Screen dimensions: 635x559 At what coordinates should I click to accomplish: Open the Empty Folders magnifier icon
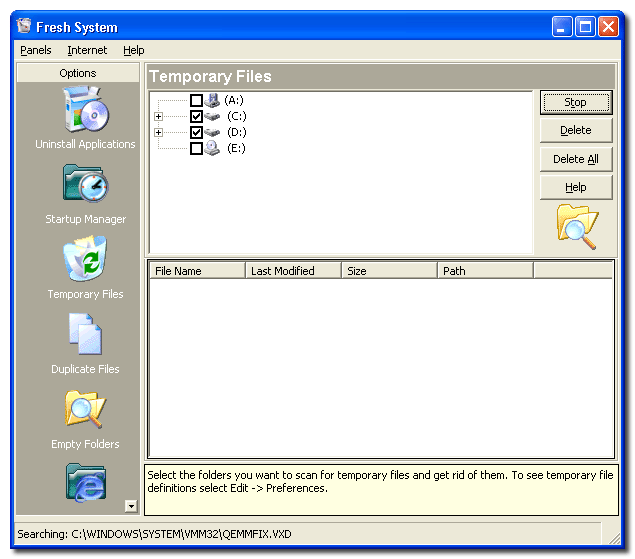click(85, 409)
